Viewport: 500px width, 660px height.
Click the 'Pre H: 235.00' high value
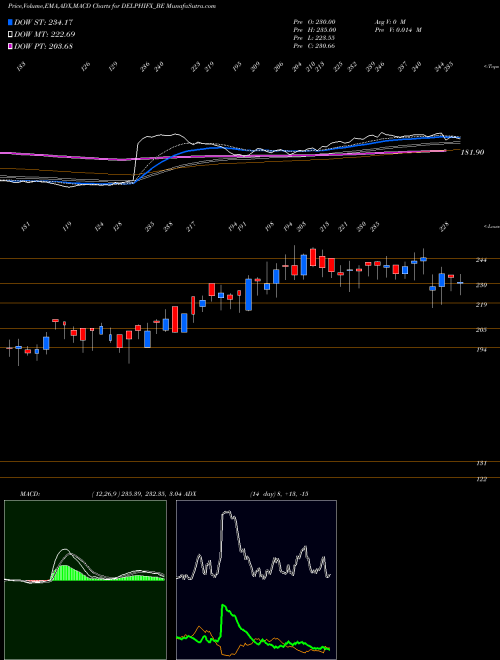pyautogui.click(x=314, y=30)
